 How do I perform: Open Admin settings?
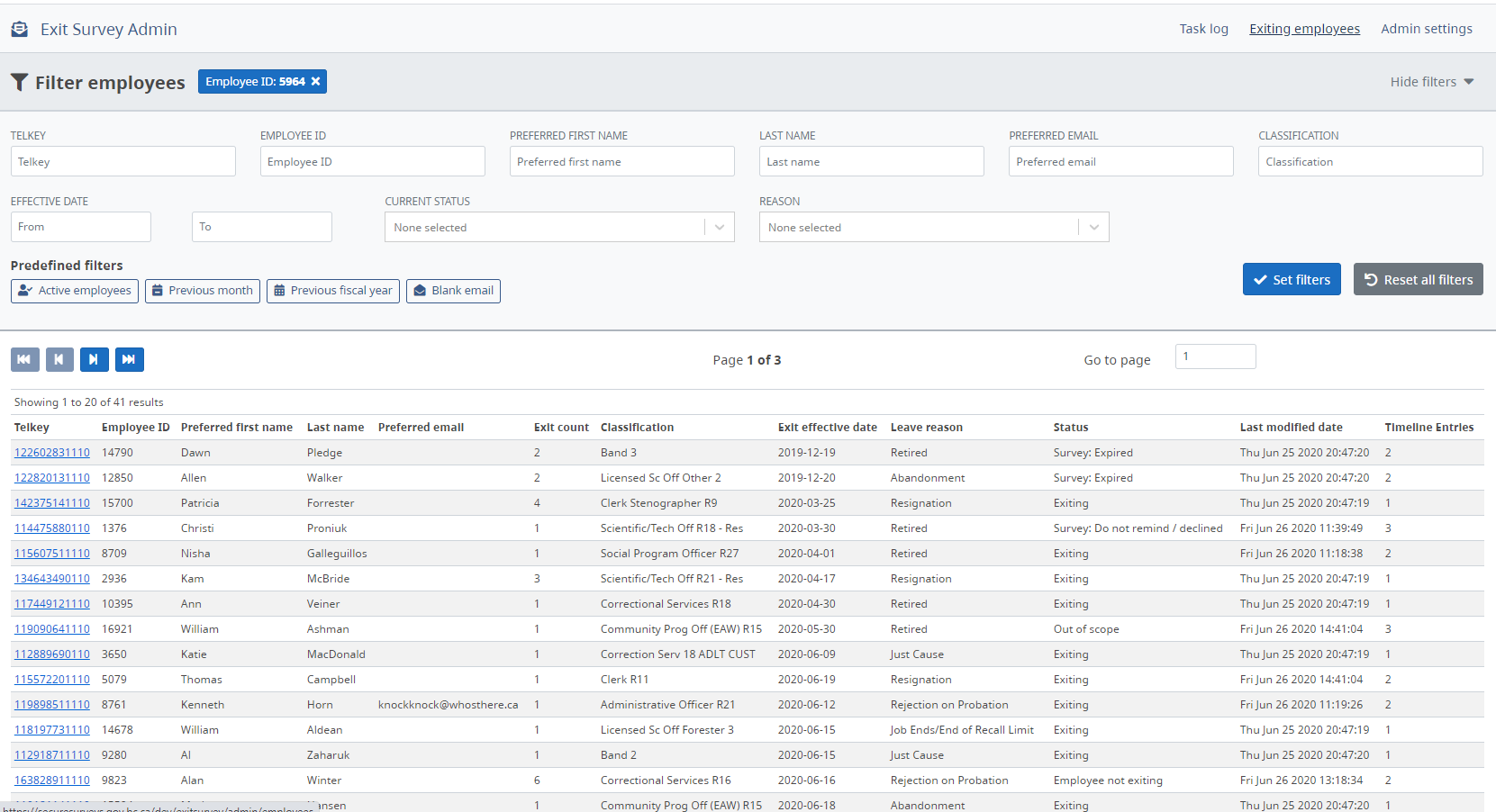(x=1427, y=28)
